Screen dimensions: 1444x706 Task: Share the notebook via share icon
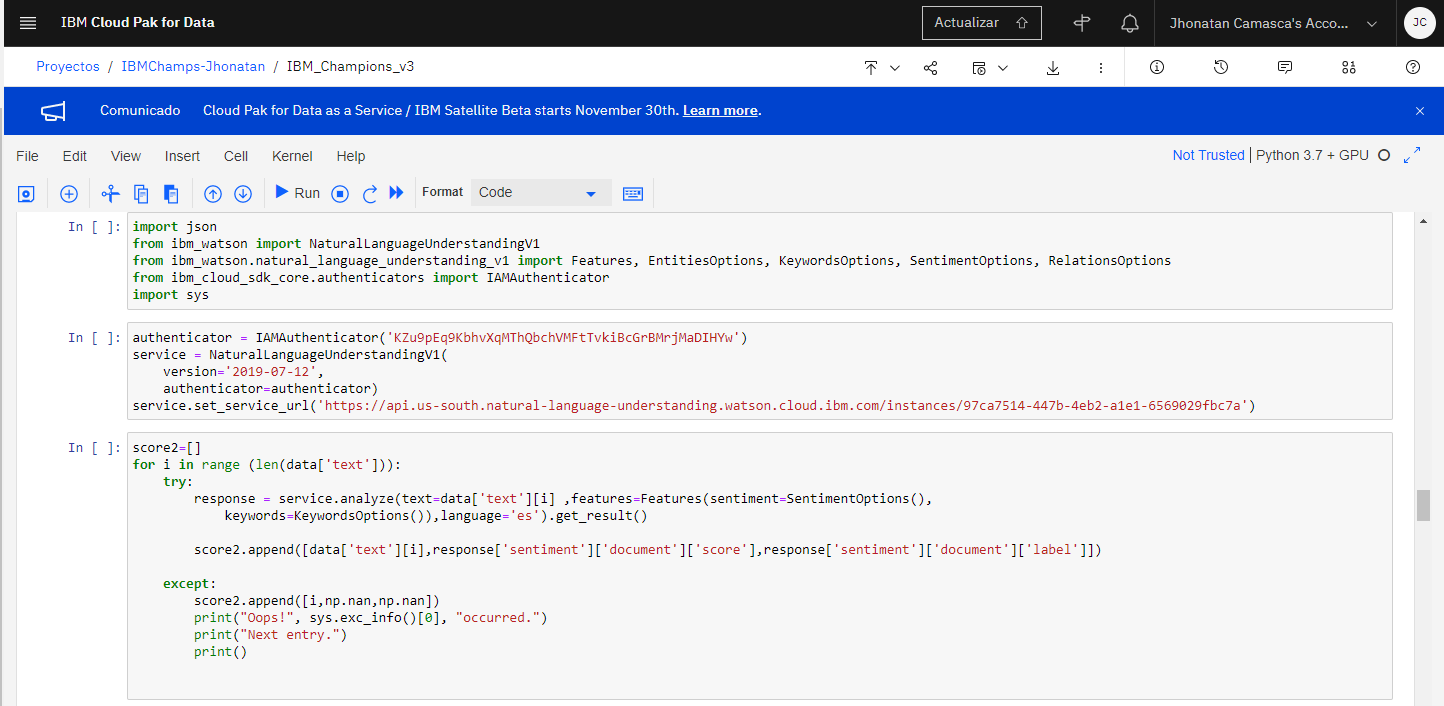[931, 67]
